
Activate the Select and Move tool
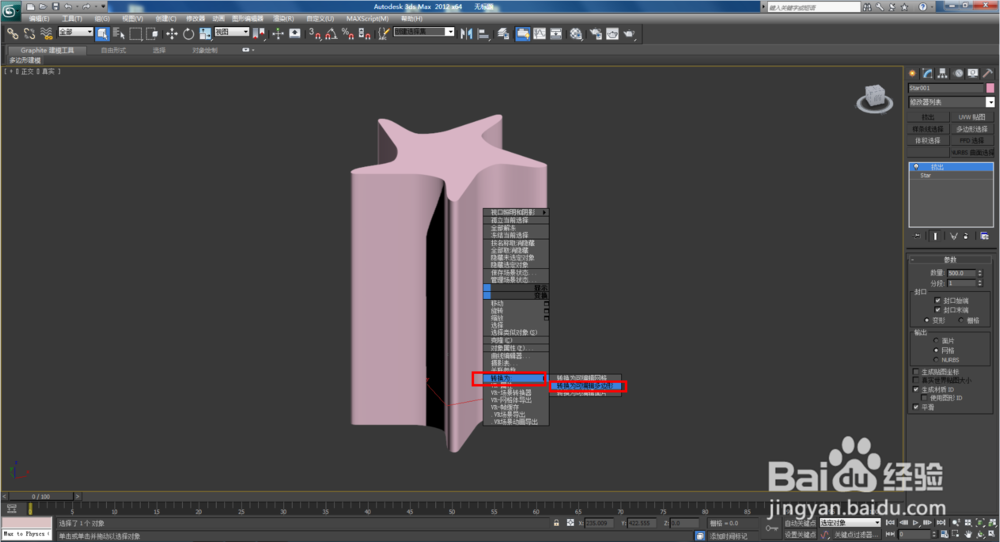pyautogui.click(x=172, y=34)
